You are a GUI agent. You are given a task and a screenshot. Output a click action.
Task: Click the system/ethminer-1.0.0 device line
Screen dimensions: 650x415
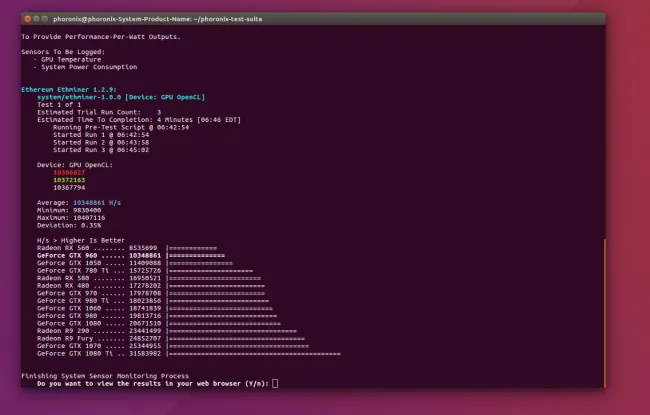click(x=121, y=97)
